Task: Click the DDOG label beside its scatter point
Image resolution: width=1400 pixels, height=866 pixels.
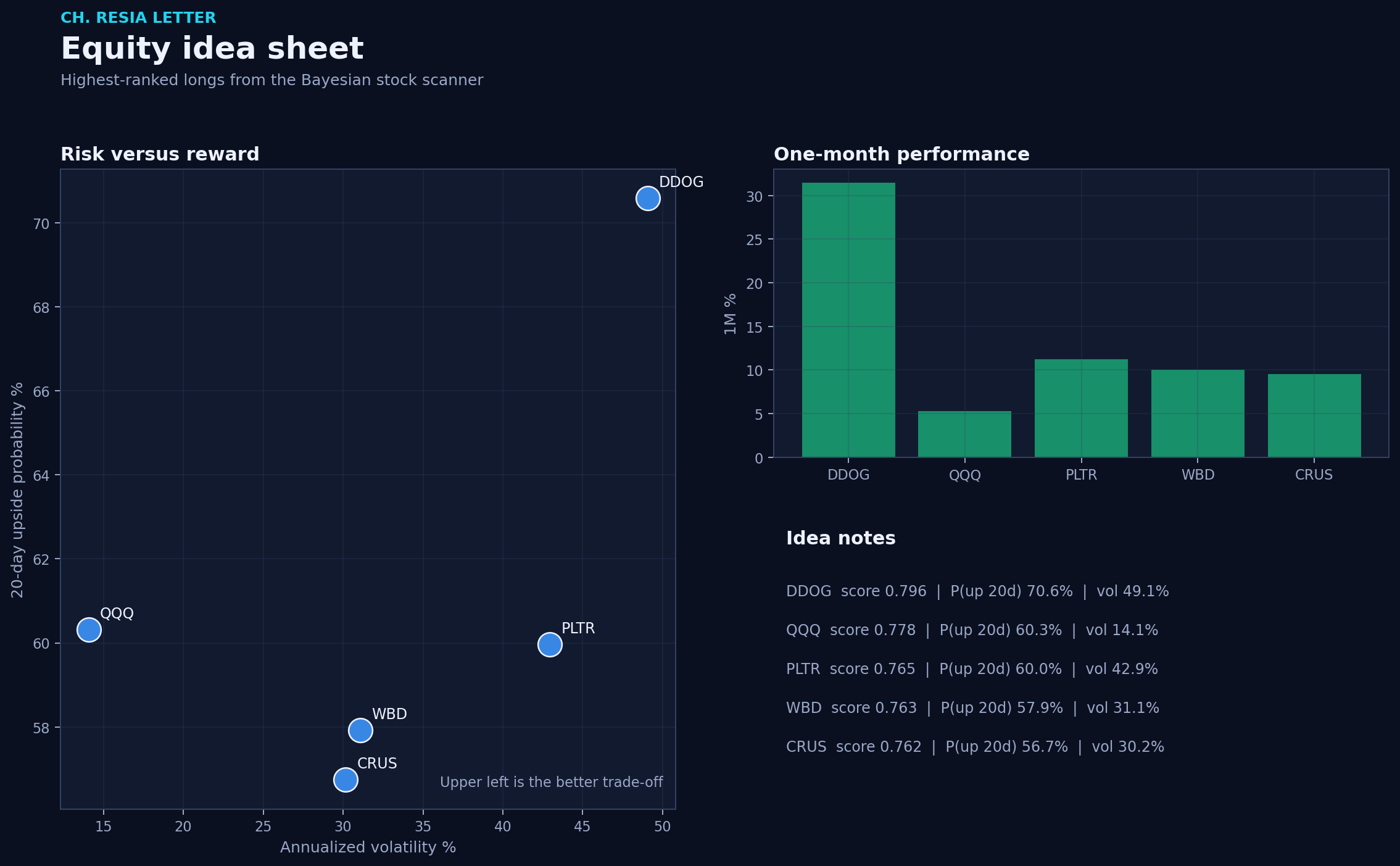Action: [681, 182]
